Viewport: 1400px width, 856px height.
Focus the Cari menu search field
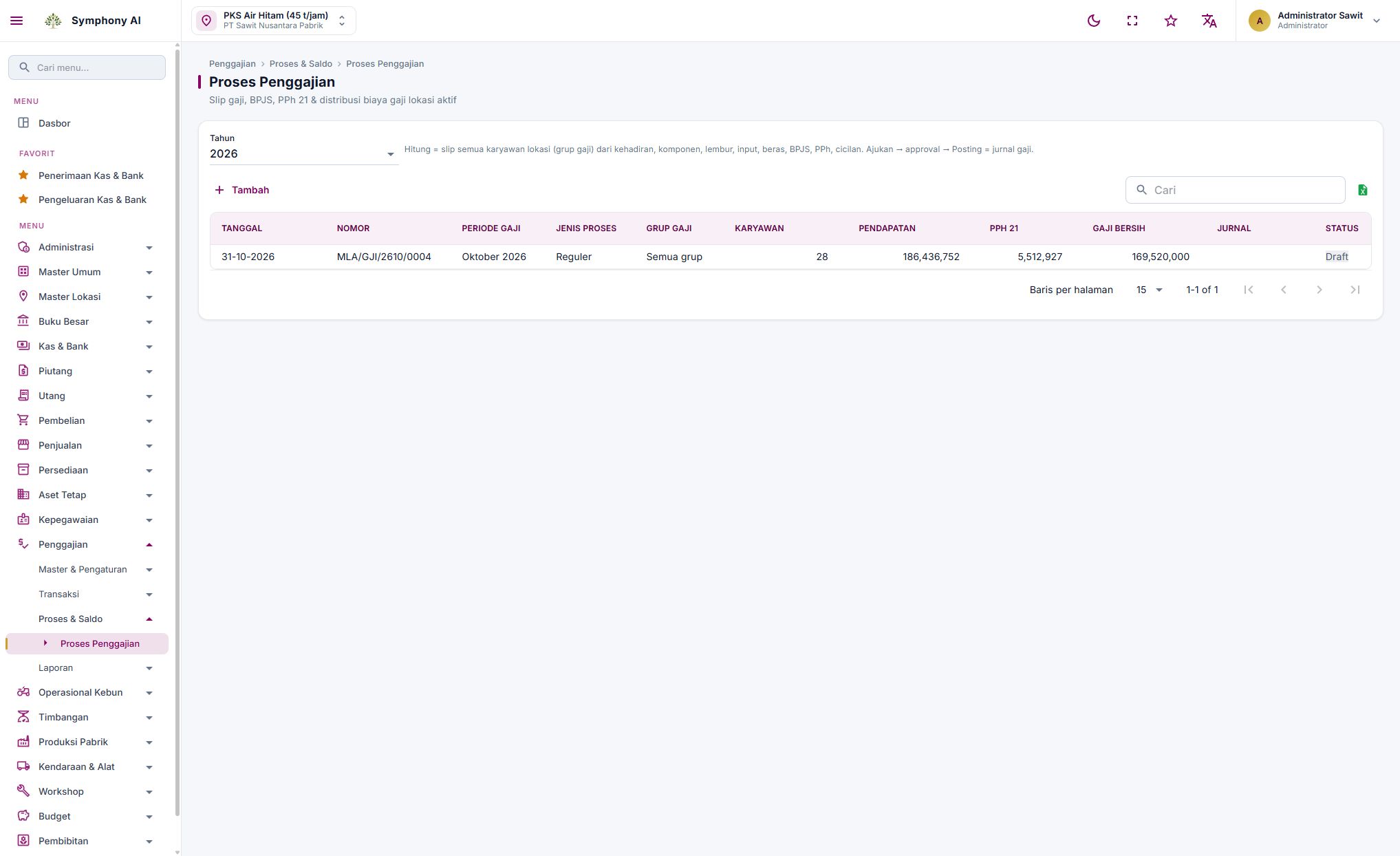[x=87, y=67]
